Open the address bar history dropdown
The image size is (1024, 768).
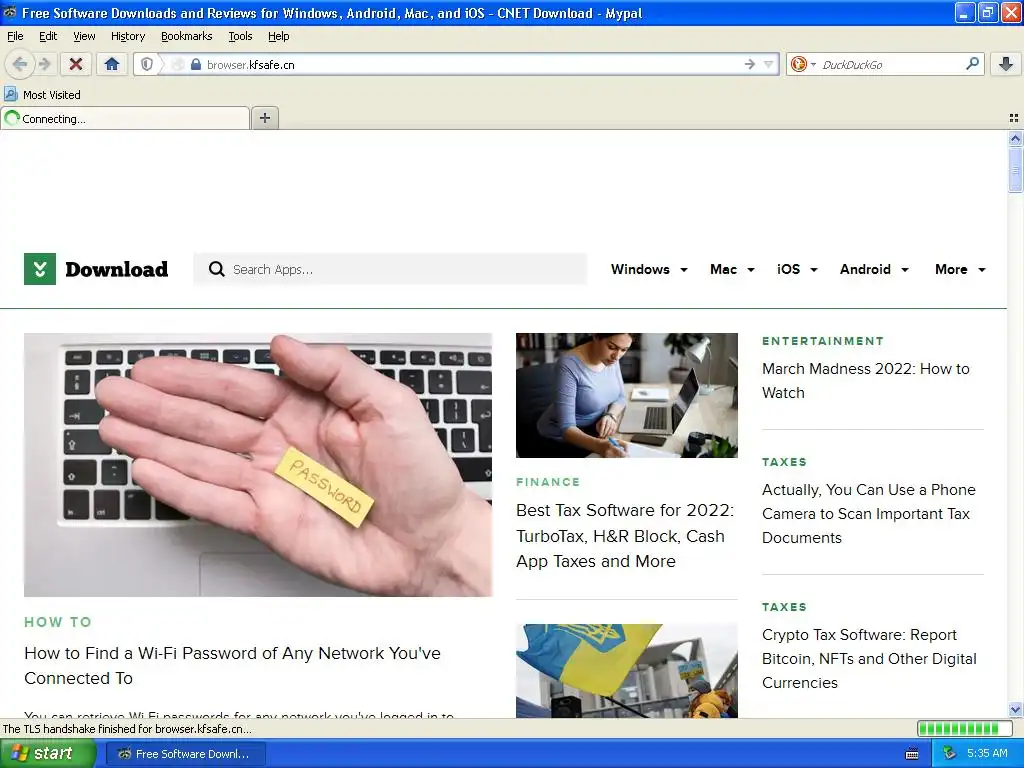point(769,64)
